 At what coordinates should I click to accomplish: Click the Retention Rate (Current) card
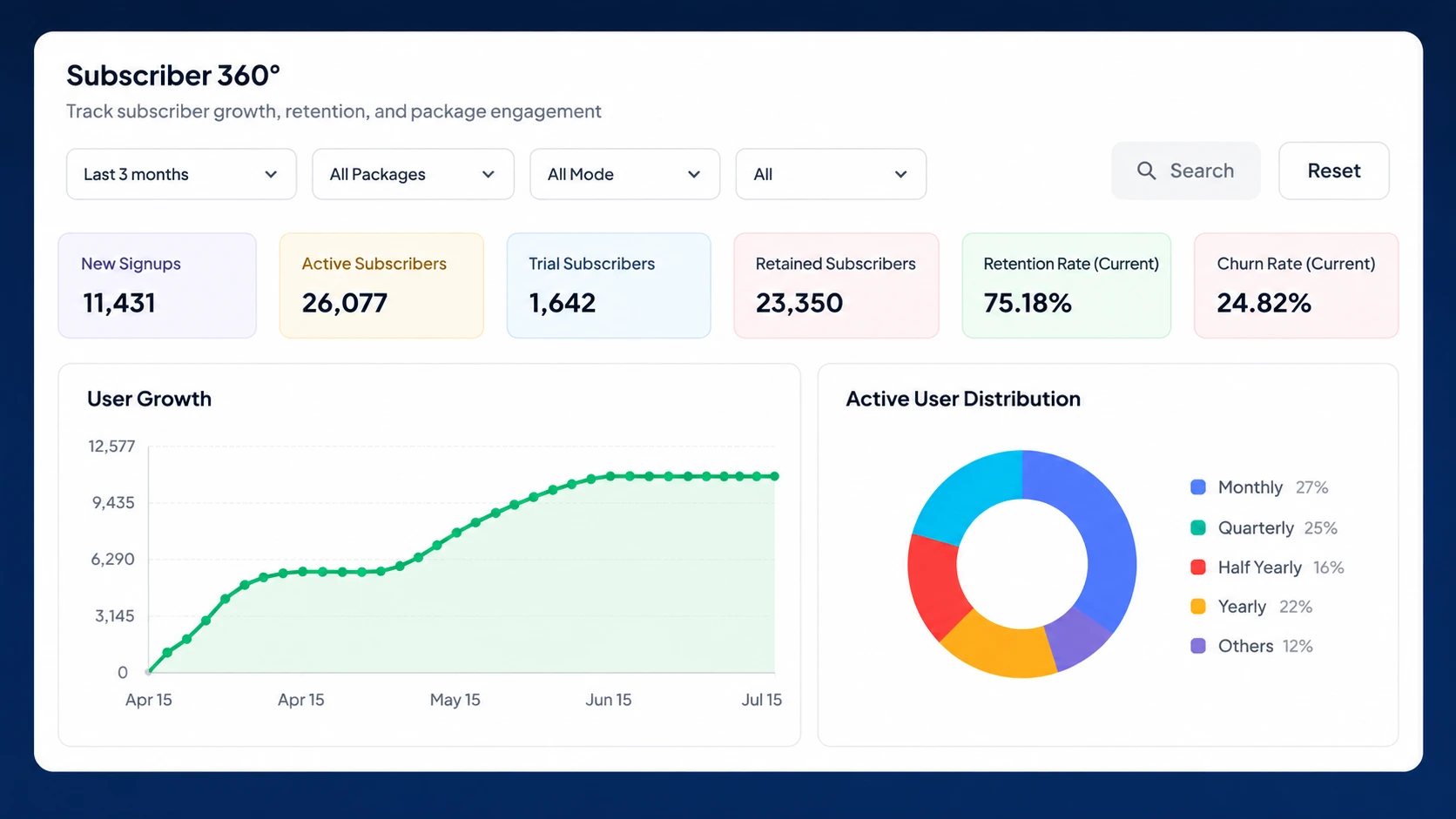click(x=1066, y=285)
